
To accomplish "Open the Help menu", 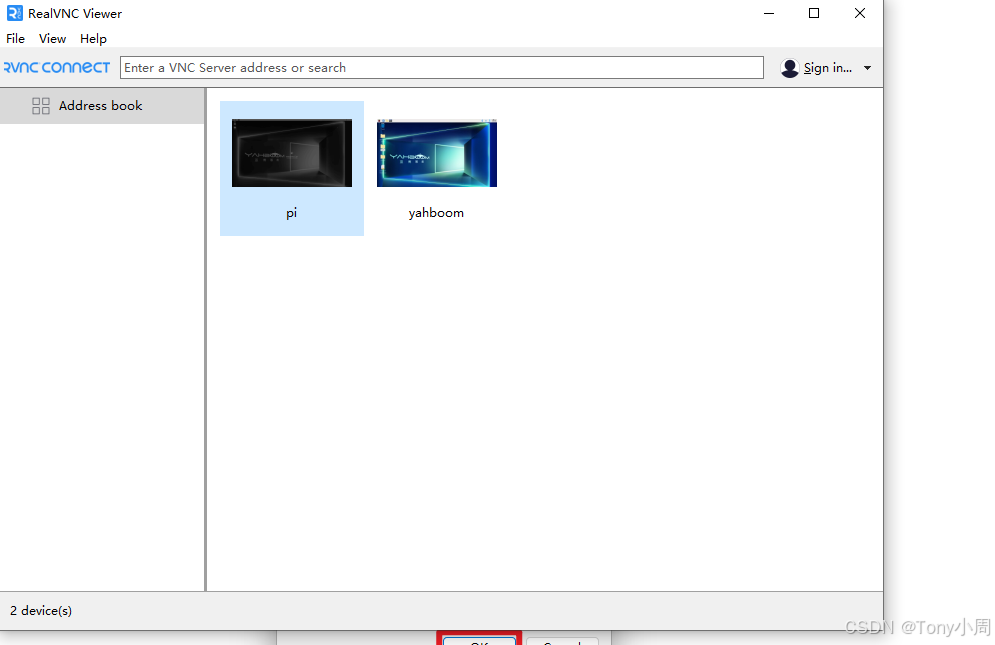I will 93,39.
